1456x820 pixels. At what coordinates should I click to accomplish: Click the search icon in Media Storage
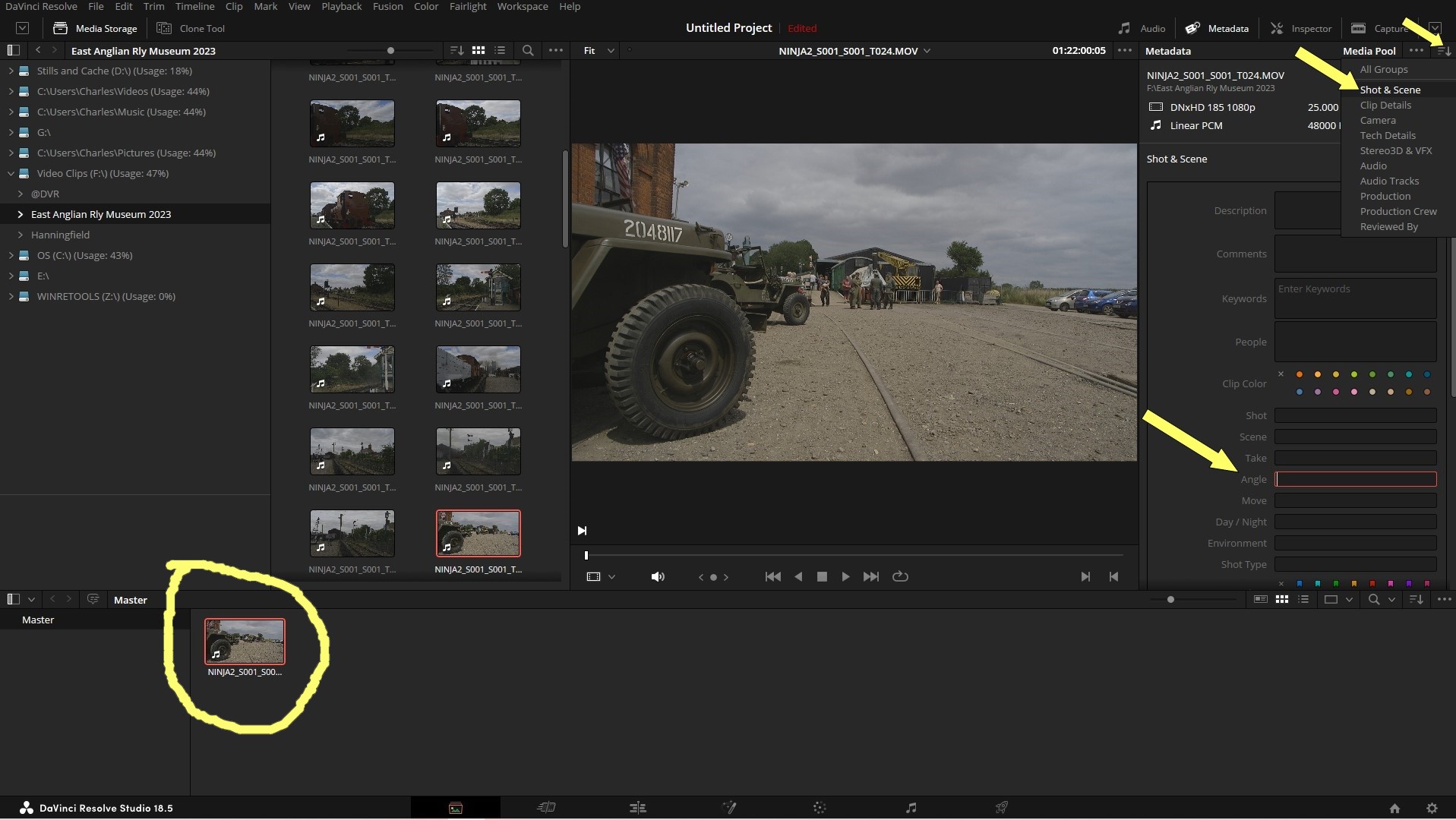coord(528,50)
